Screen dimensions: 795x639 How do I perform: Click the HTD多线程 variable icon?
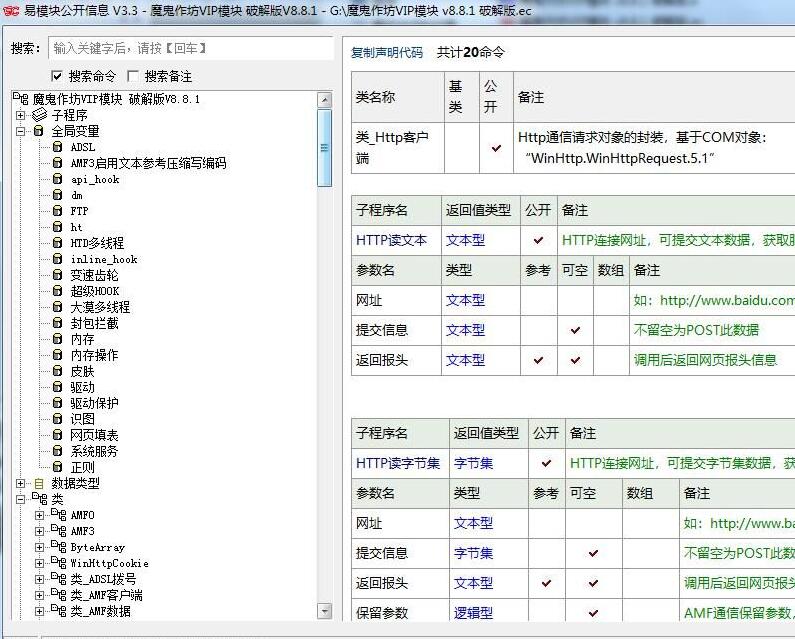[57, 243]
